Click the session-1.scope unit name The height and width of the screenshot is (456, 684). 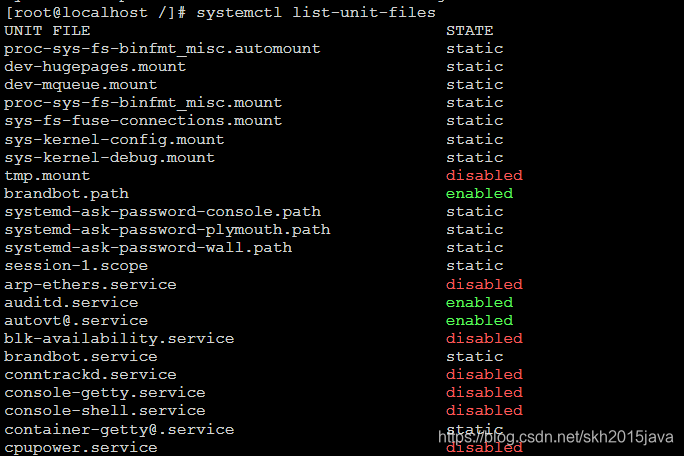[76, 266]
